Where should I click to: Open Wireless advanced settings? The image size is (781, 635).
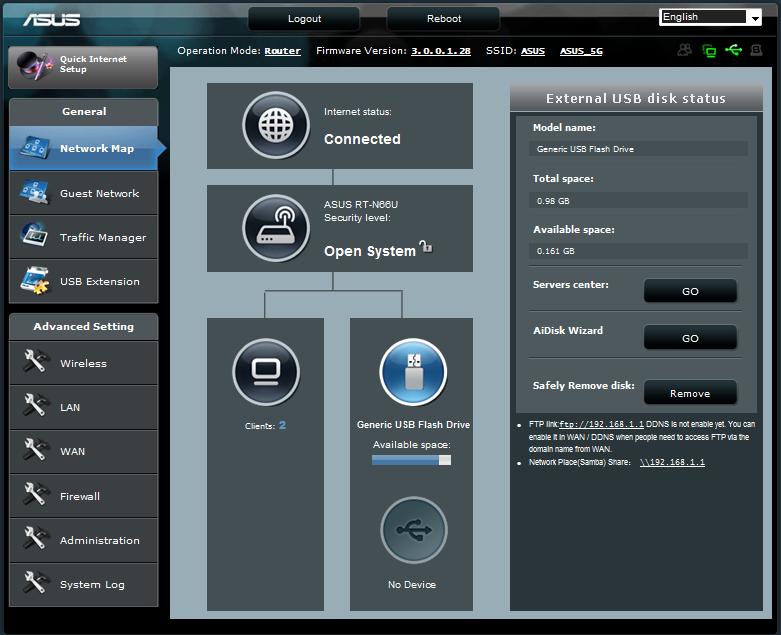pyautogui.click(x=84, y=363)
